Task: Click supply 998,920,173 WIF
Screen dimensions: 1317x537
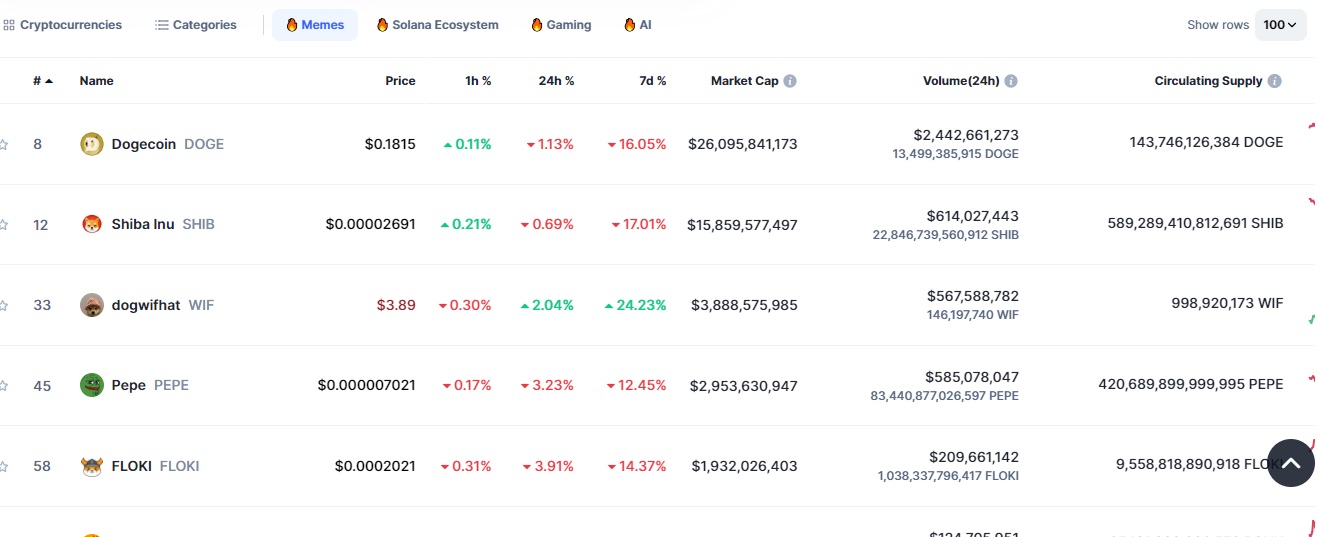Action: (x=1227, y=303)
